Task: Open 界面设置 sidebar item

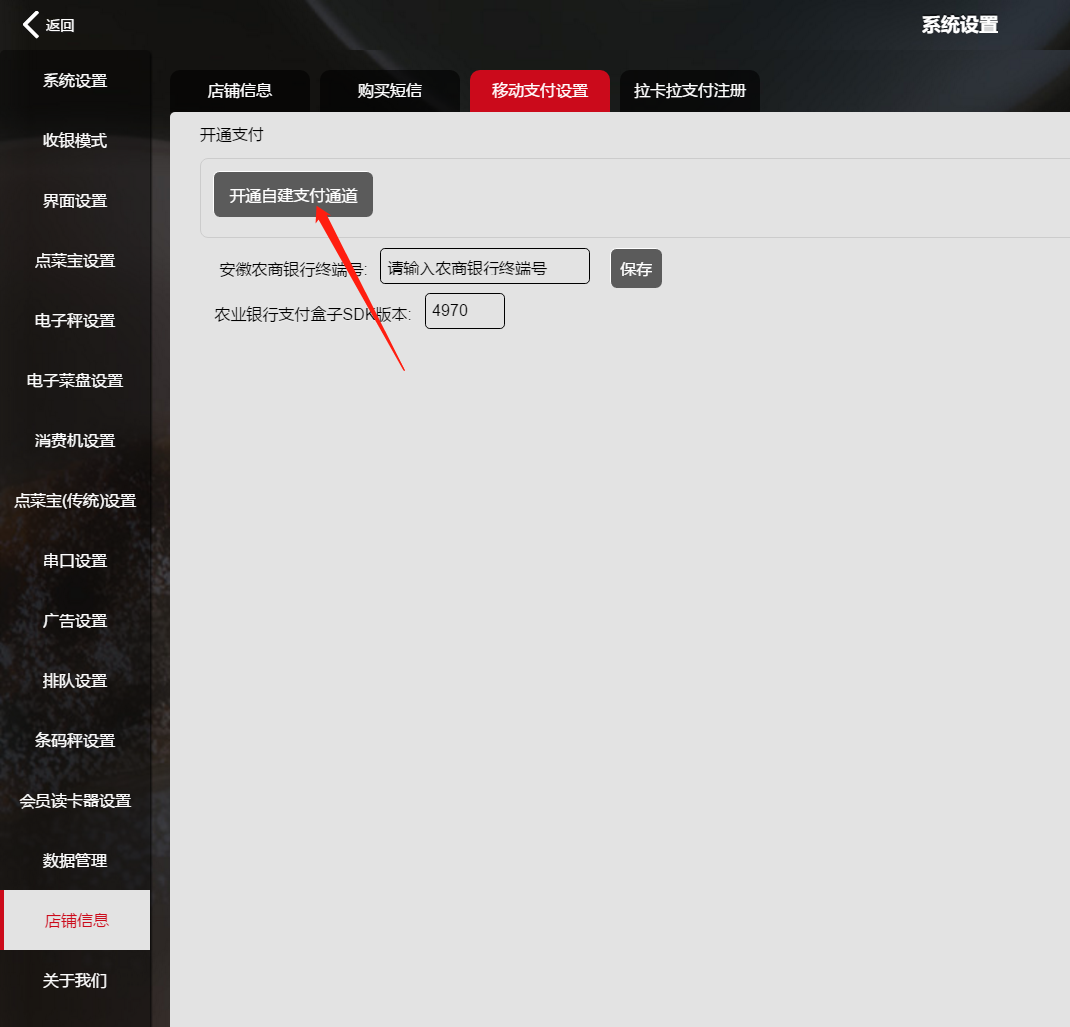Action: point(75,201)
